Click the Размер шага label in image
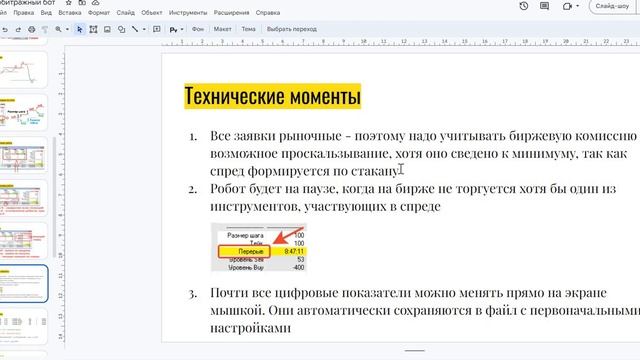The width and height of the screenshot is (640, 360). 245,236
